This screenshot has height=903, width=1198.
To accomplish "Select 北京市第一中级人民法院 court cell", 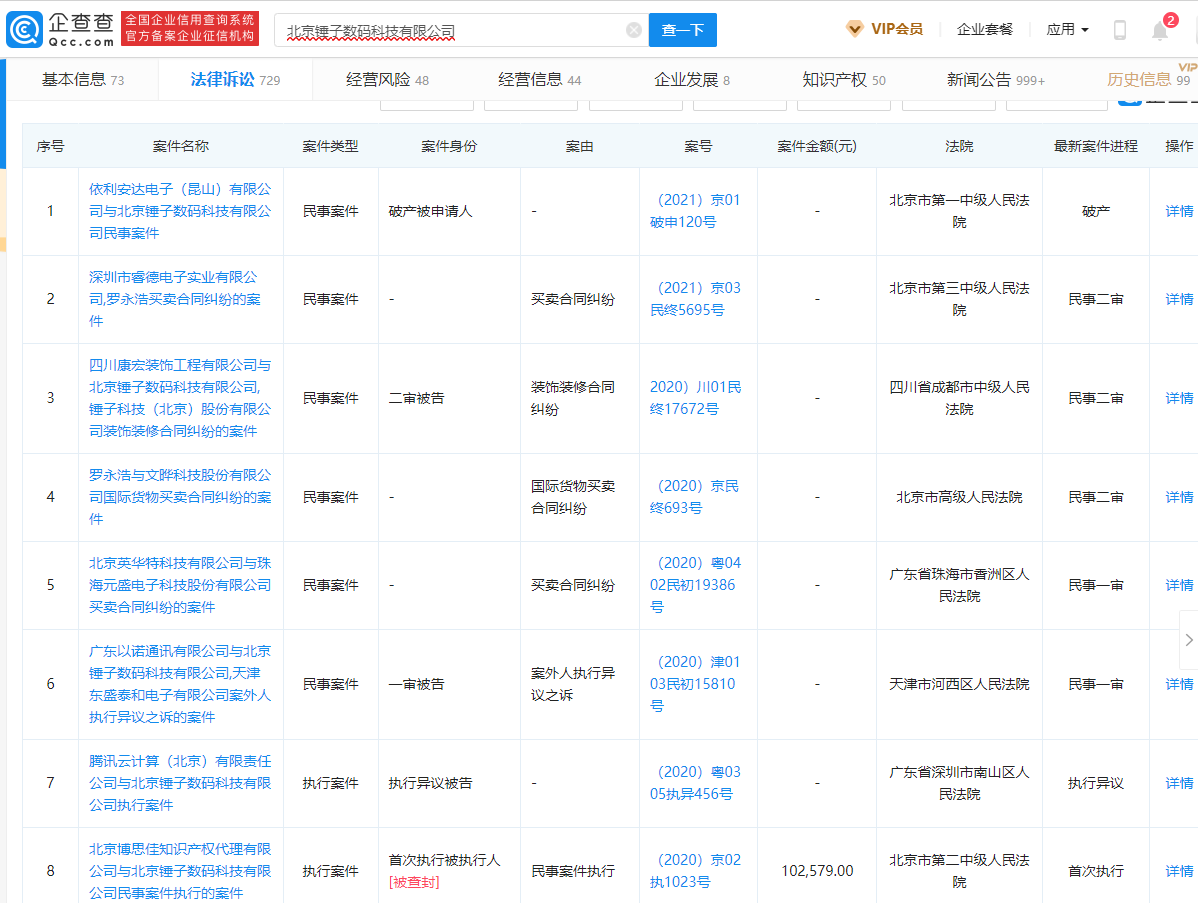I will click(x=959, y=211).
